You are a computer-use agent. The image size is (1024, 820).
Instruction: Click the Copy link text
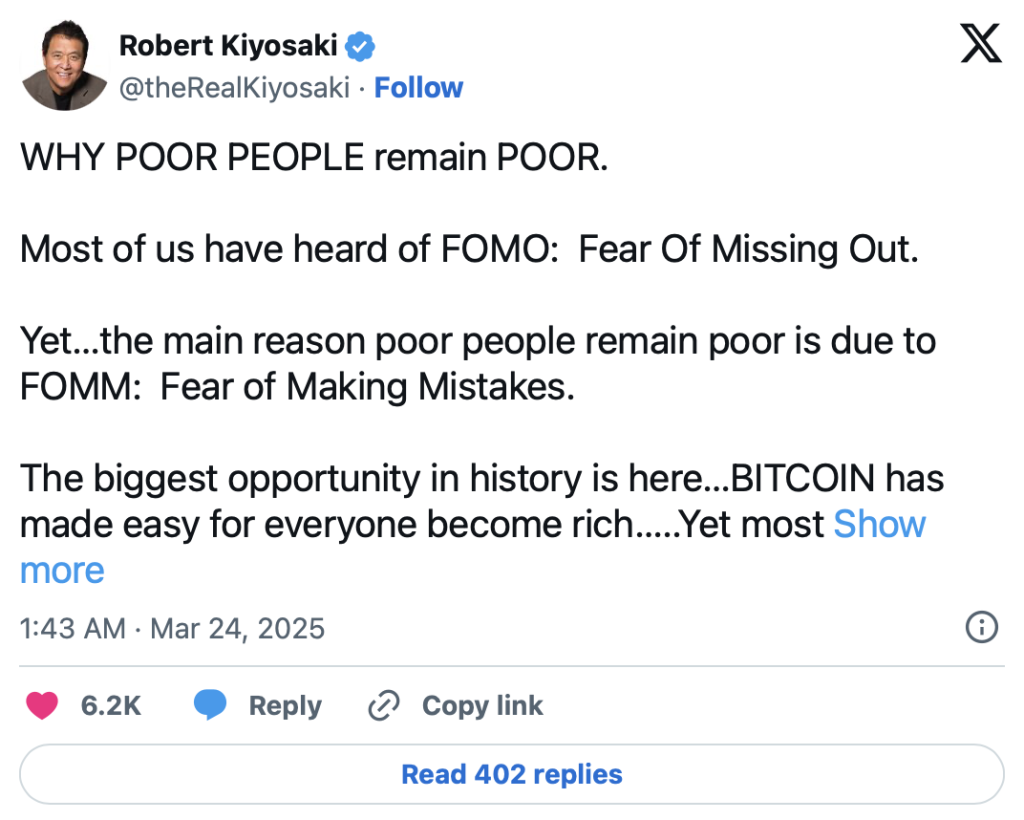pos(482,705)
